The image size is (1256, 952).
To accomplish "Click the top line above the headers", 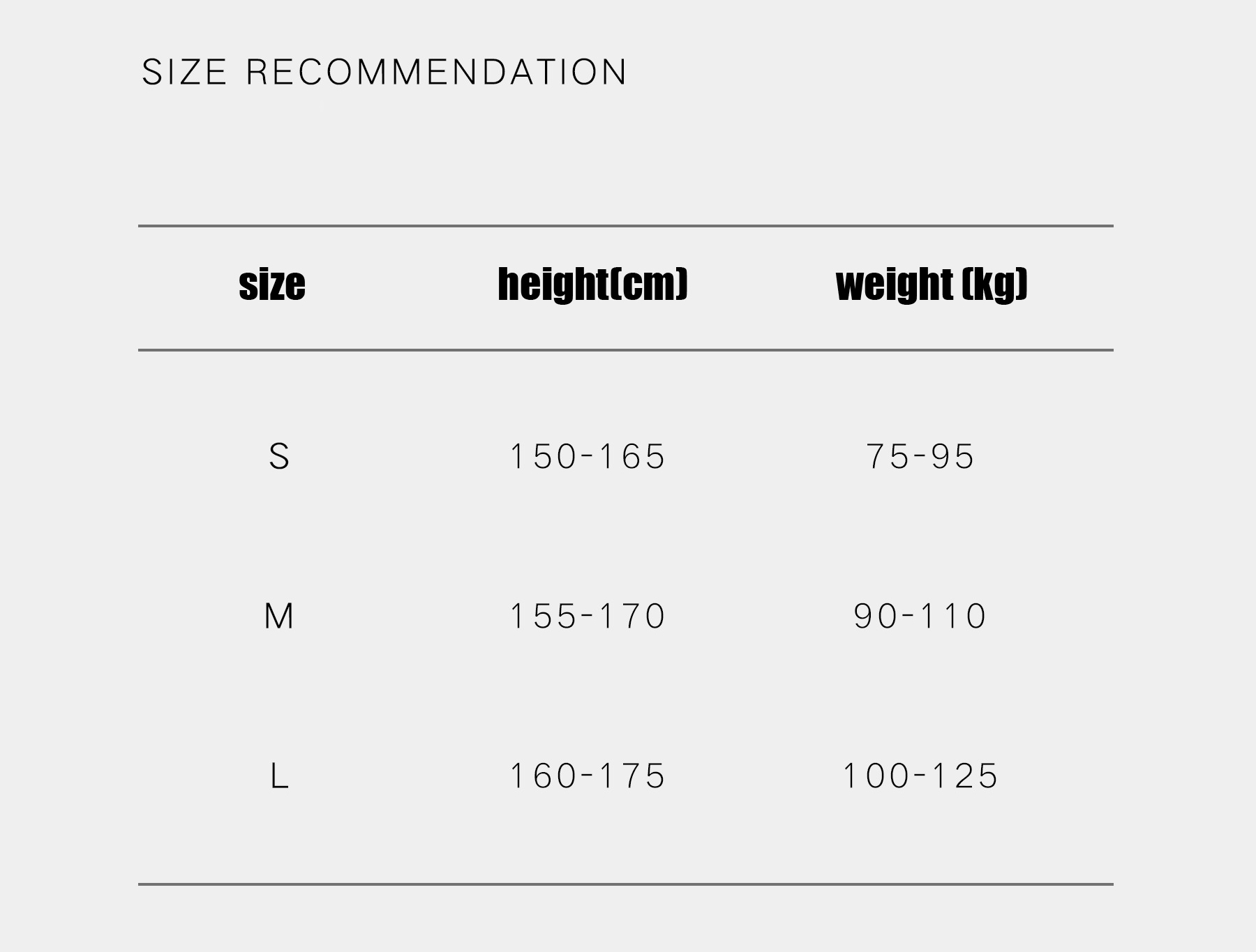I will point(625,226).
